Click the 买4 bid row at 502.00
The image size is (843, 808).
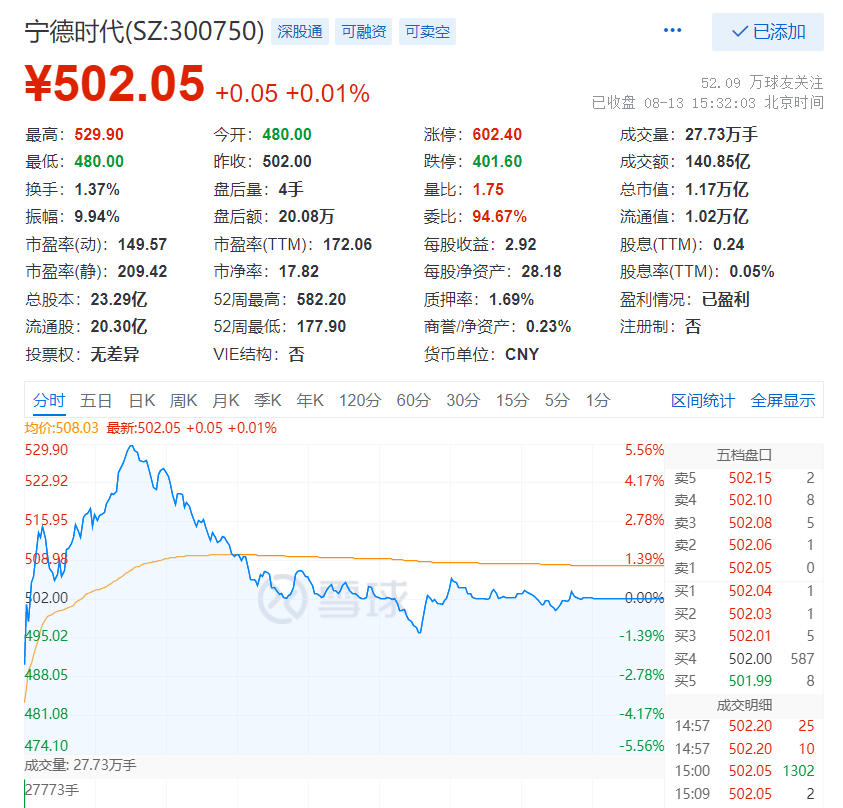pyautogui.click(x=744, y=658)
